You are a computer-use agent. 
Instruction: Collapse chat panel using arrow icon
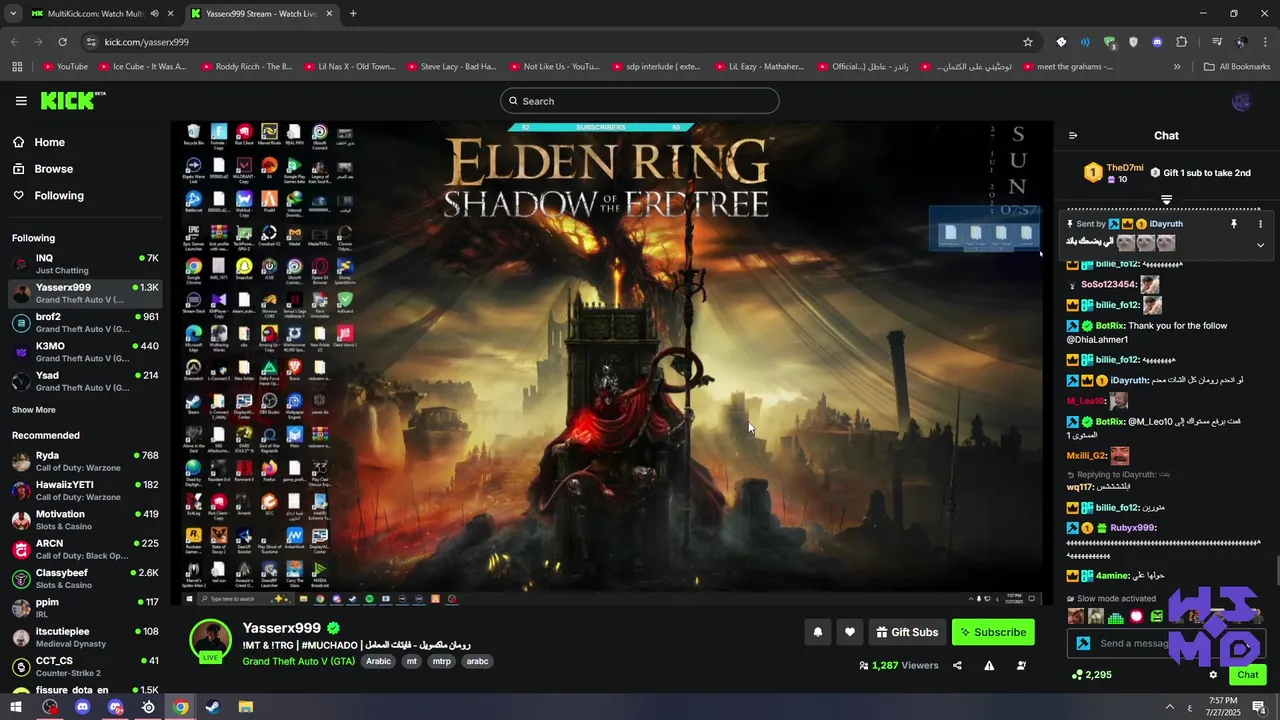click(x=1073, y=136)
